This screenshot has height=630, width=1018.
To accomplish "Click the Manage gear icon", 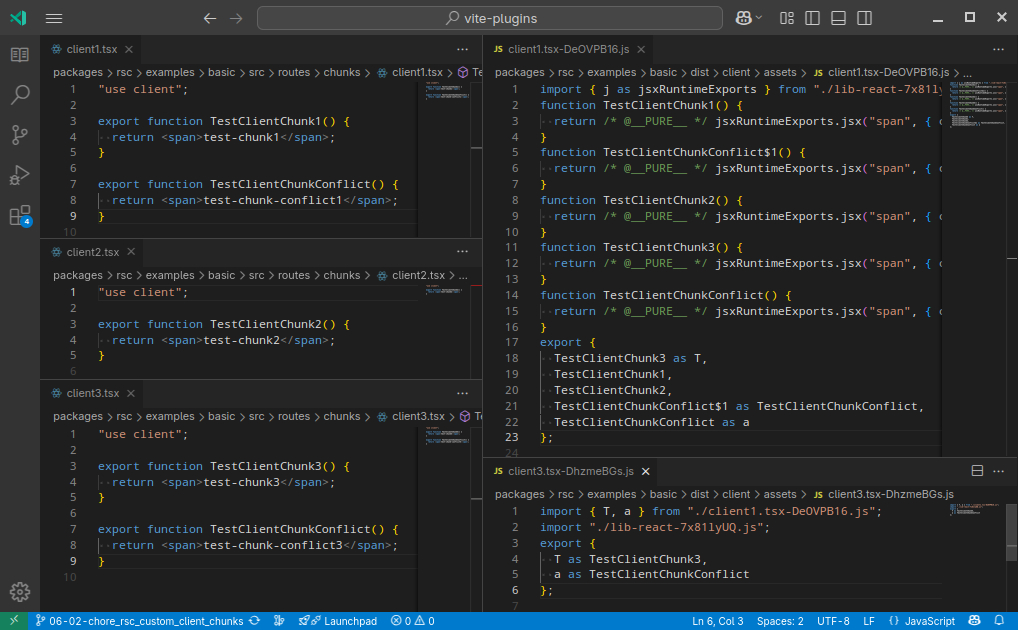I will (x=20, y=592).
